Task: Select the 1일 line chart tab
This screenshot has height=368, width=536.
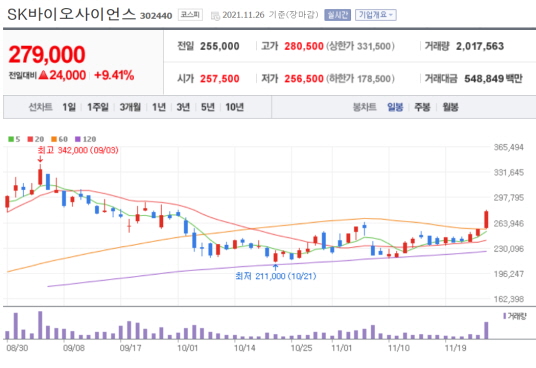Action: click(x=69, y=107)
